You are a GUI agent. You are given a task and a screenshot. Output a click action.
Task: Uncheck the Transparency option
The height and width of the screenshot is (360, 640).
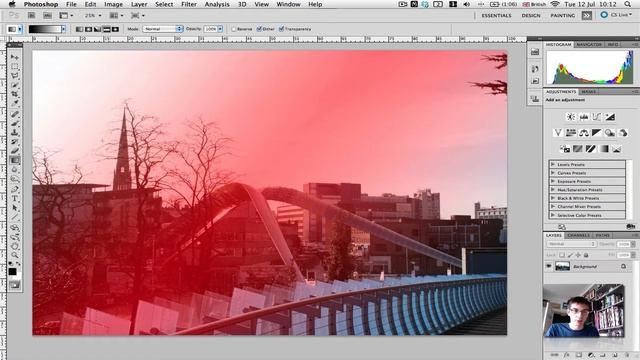281,29
